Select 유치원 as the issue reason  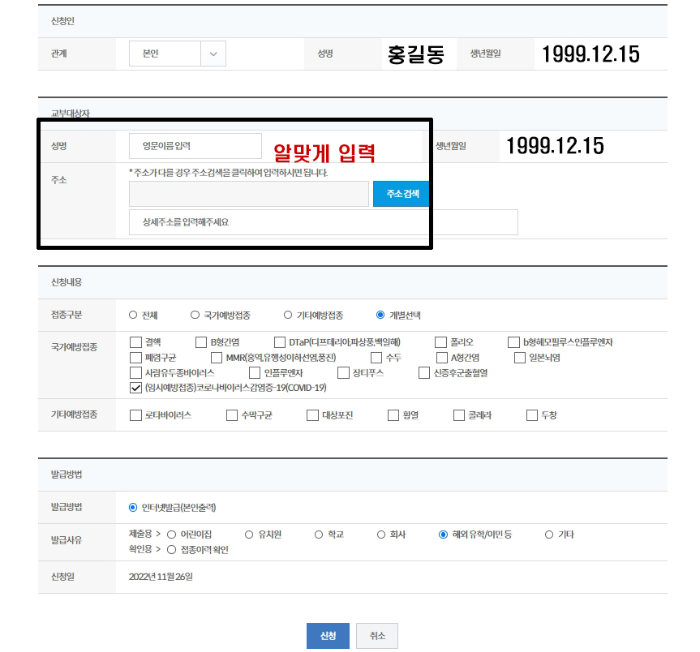249,535
